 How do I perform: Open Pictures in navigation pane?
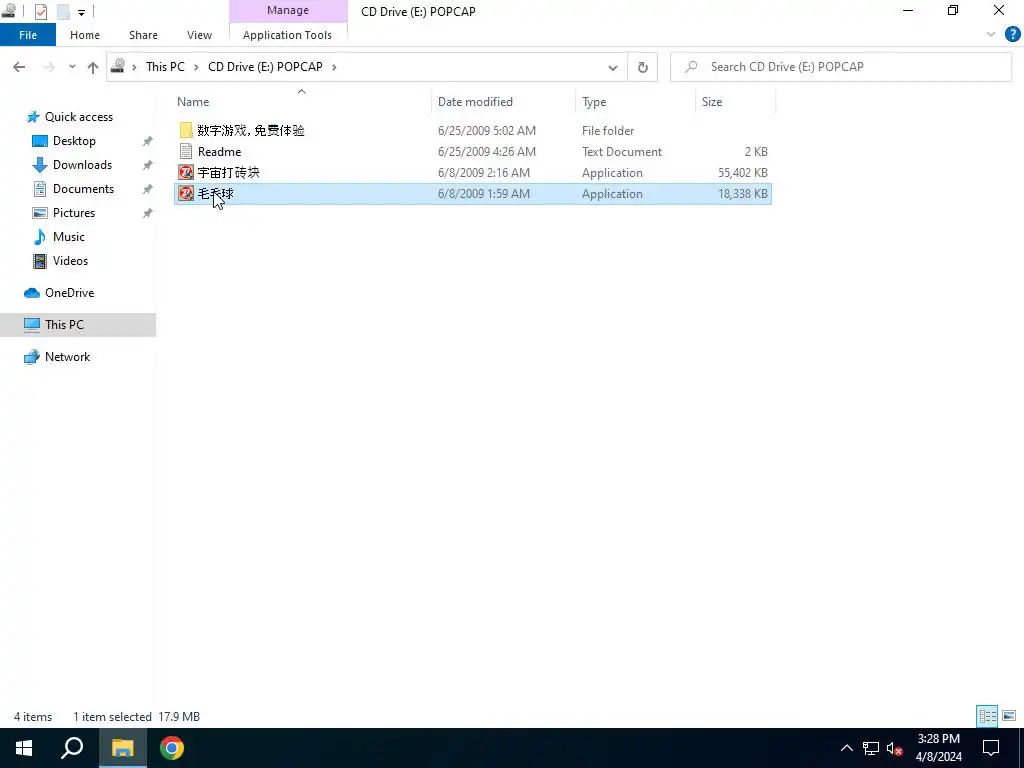tap(73, 213)
